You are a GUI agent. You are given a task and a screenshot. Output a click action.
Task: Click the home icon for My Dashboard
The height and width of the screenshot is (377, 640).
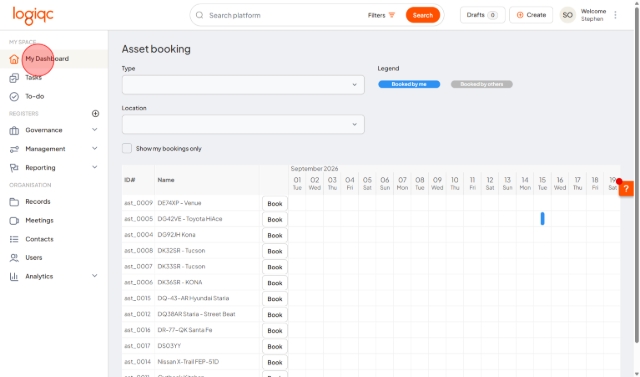14,59
